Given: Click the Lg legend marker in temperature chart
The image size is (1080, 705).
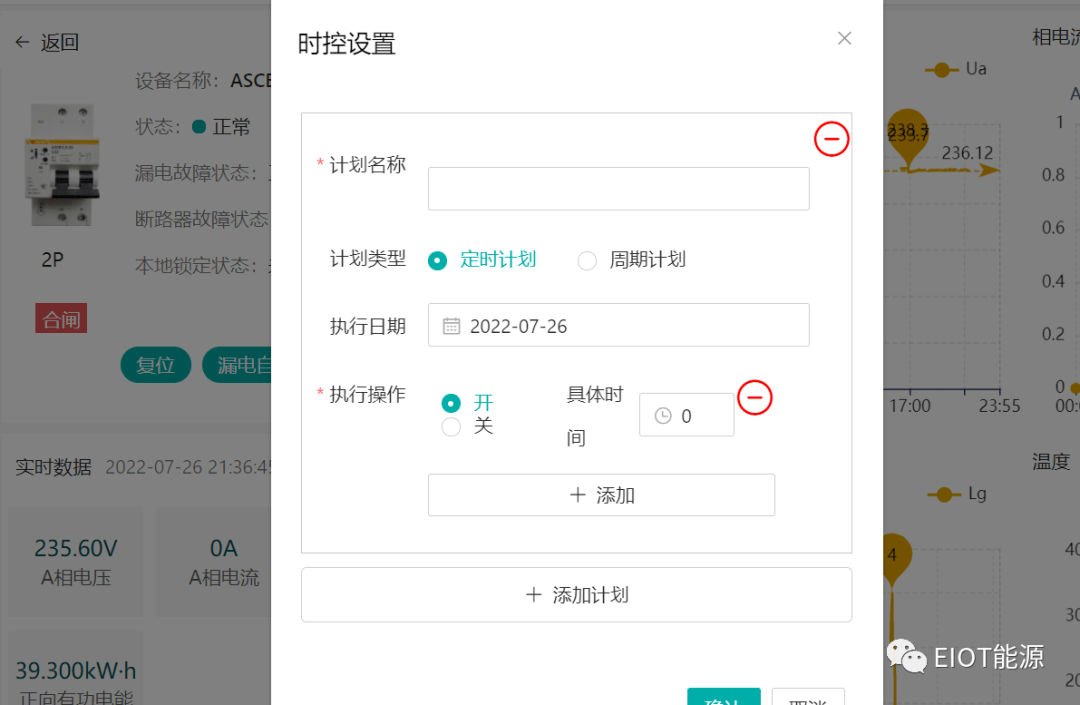Looking at the screenshot, I should click(x=943, y=494).
